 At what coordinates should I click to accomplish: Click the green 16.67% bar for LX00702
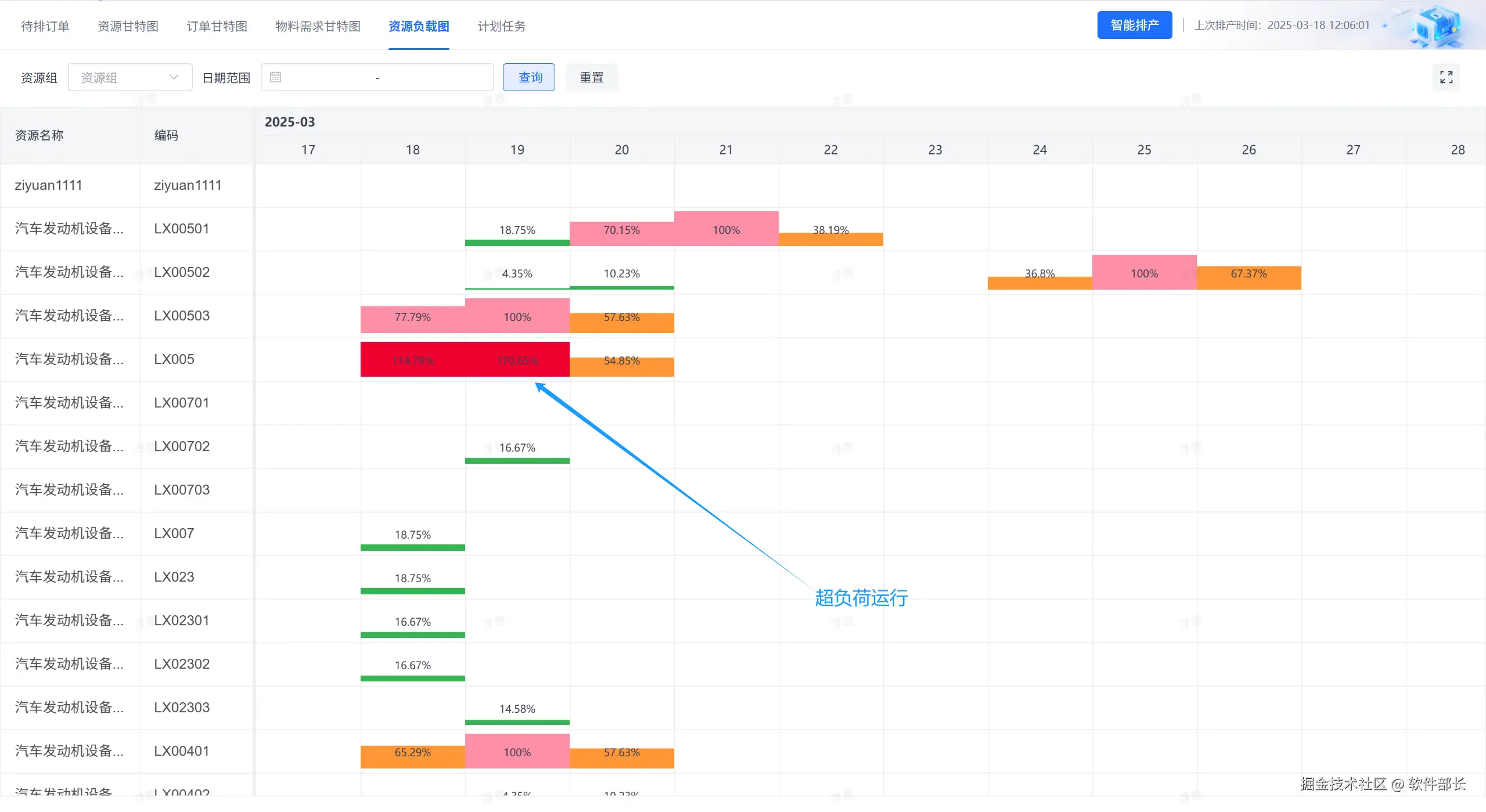[517, 460]
